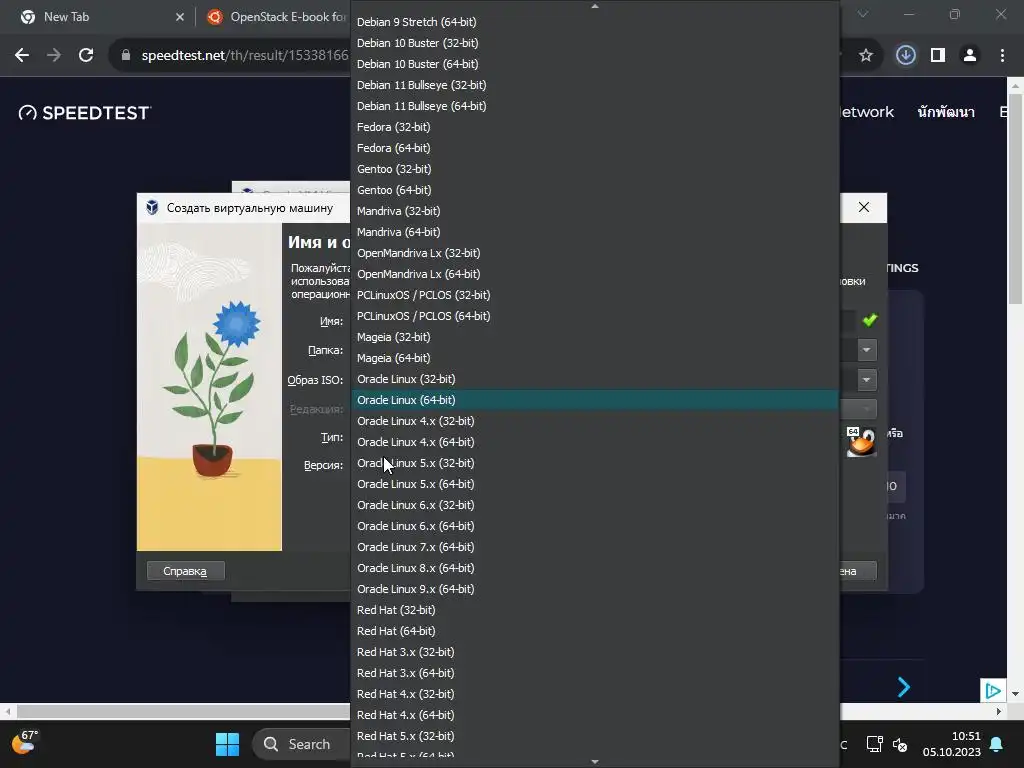Open Chrome profile icon
The height and width of the screenshot is (768, 1024).
(x=970, y=56)
